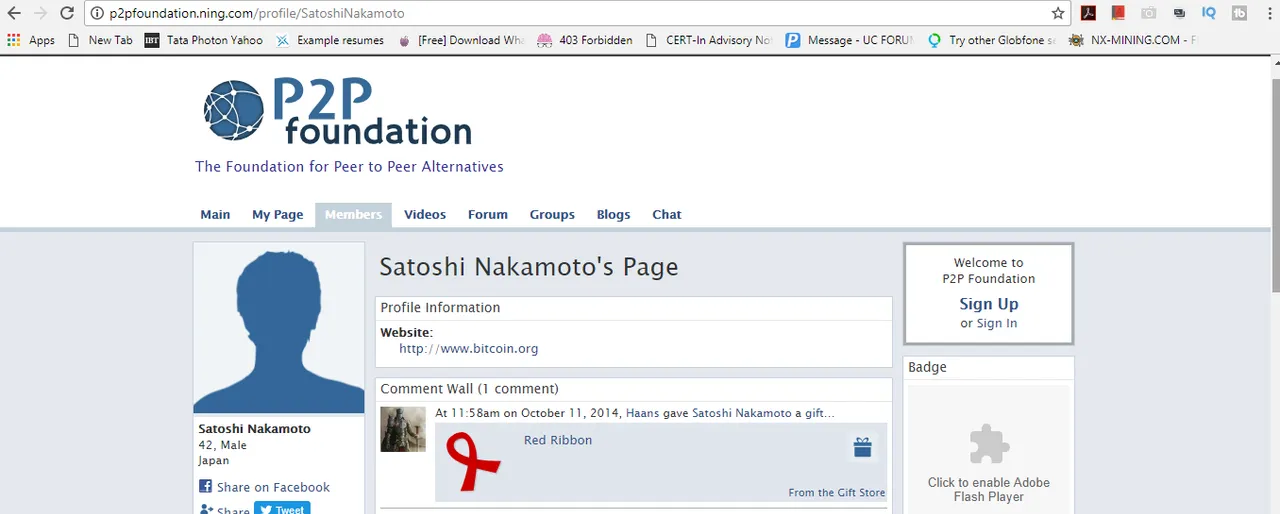Click the bold Satoshi Nakamoto name under avatar

pyautogui.click(x=254, y=429)
